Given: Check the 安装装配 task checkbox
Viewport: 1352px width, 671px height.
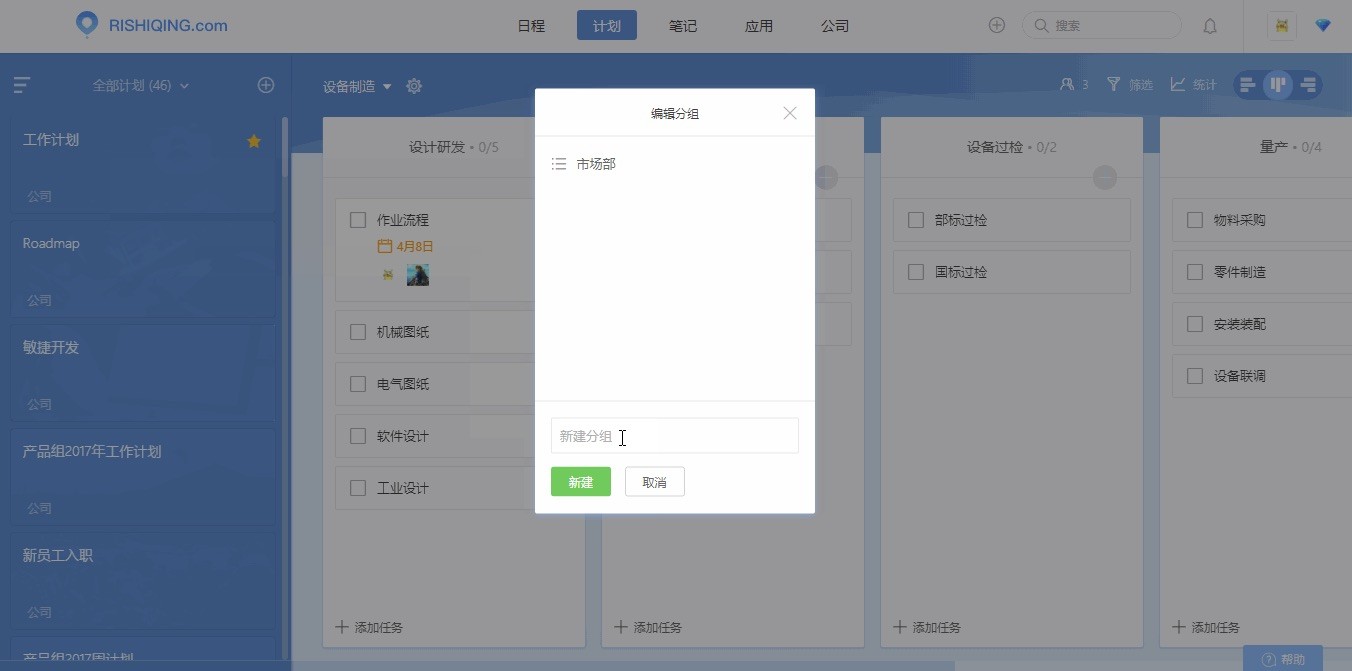Looking at the screenshot, I should 1194,324.
